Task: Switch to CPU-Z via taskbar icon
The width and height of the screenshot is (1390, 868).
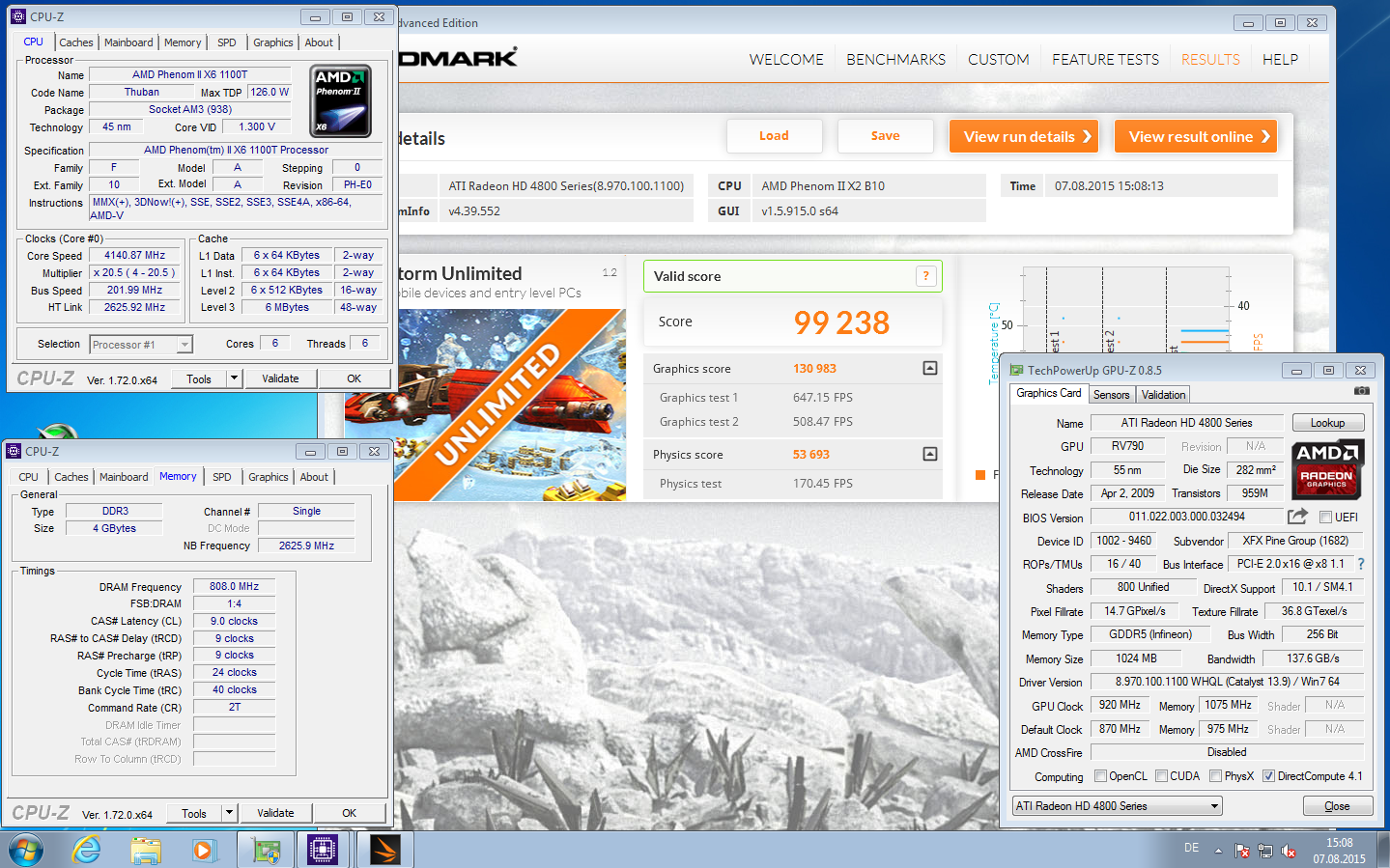Action: click(323, 850)
